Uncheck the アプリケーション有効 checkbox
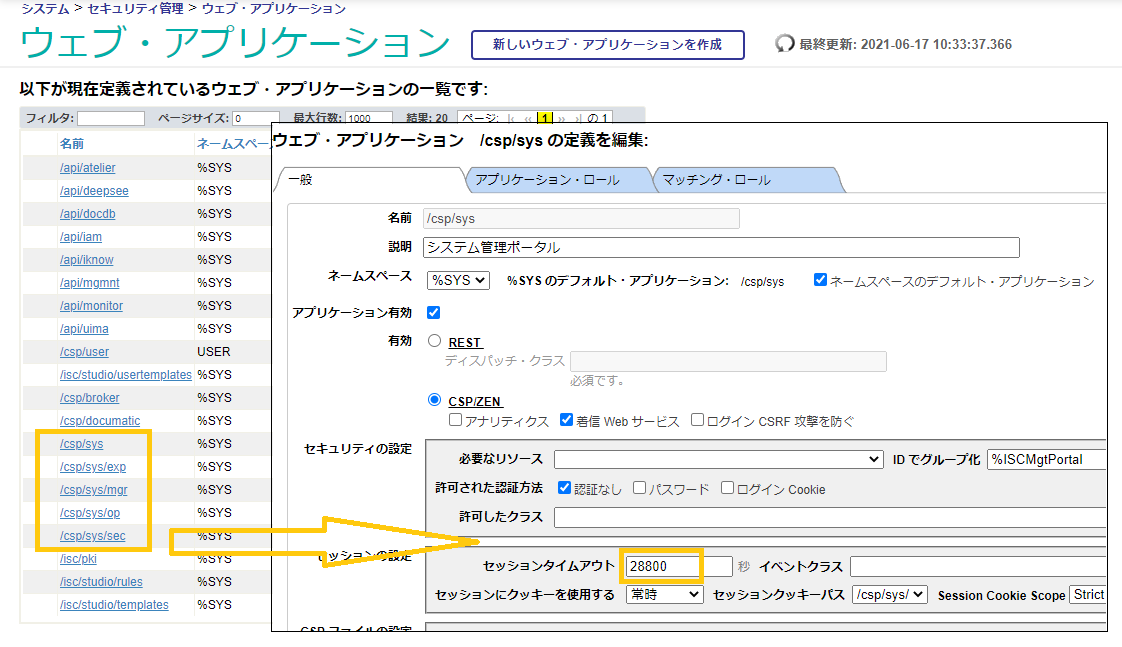Image resolution: width=1122 pixels, height=647 pixels. (433, 312)
